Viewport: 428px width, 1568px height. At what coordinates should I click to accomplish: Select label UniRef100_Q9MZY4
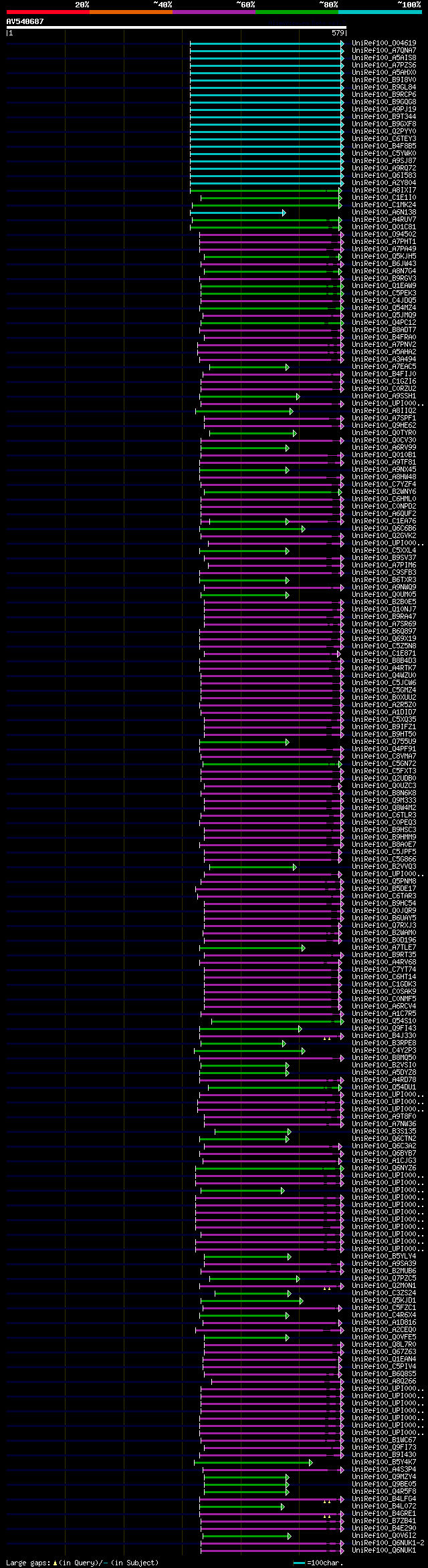tap(384, 1477)
